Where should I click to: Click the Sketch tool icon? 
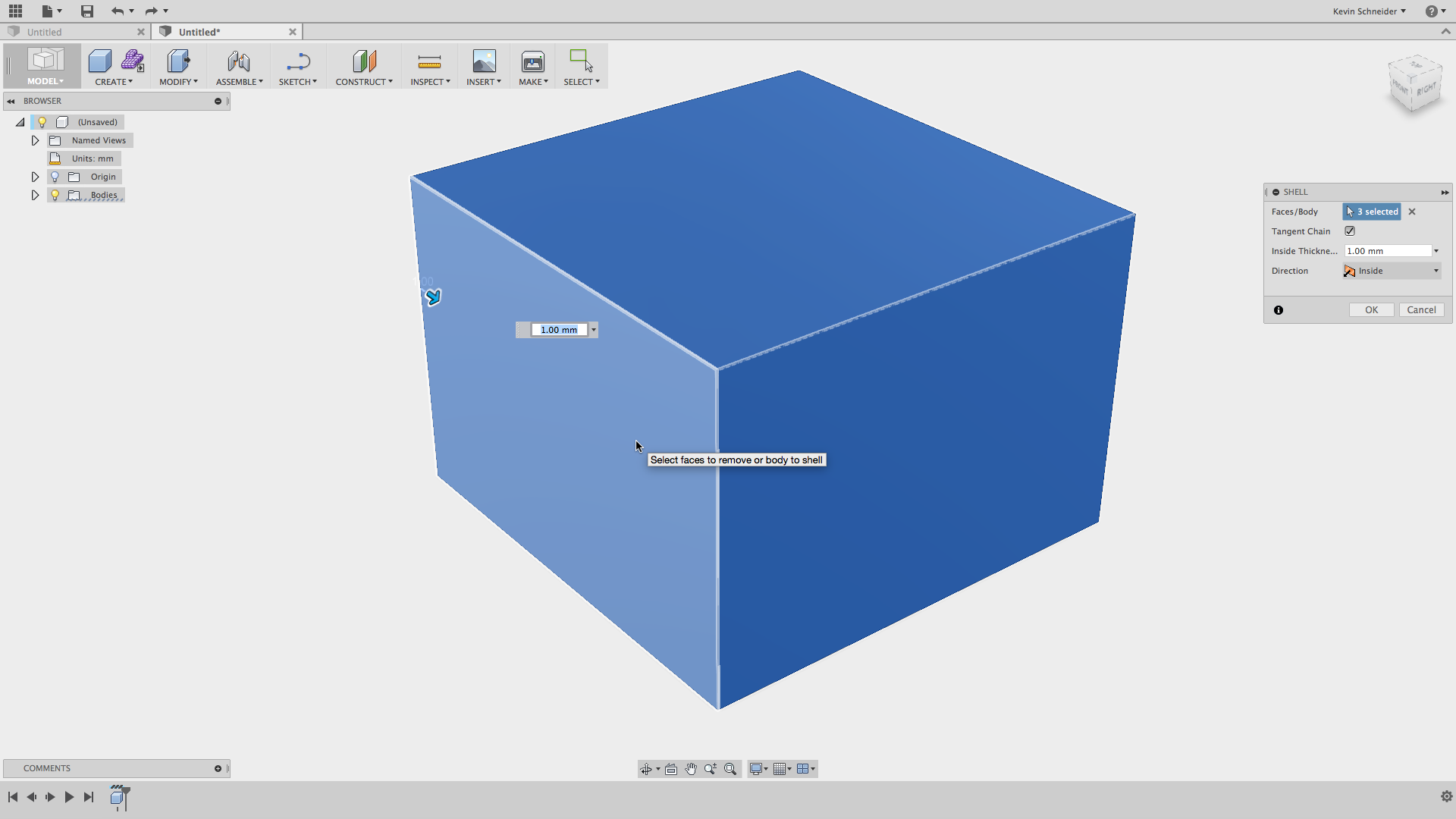(298, 61)
